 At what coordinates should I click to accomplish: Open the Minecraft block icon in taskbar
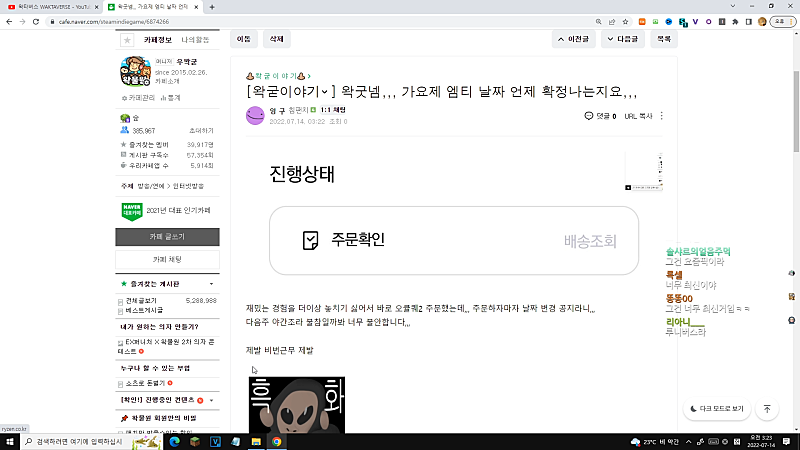pyautogui.click(x=195, y=442)
